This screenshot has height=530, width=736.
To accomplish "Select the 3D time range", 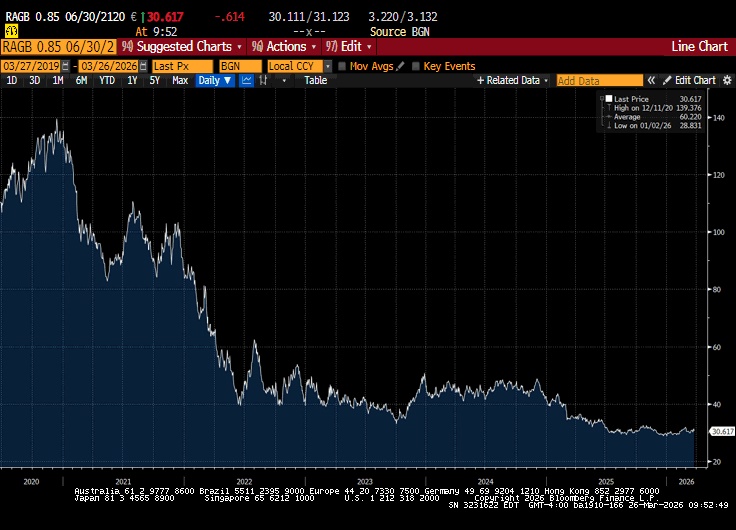I will pos(35,80).
